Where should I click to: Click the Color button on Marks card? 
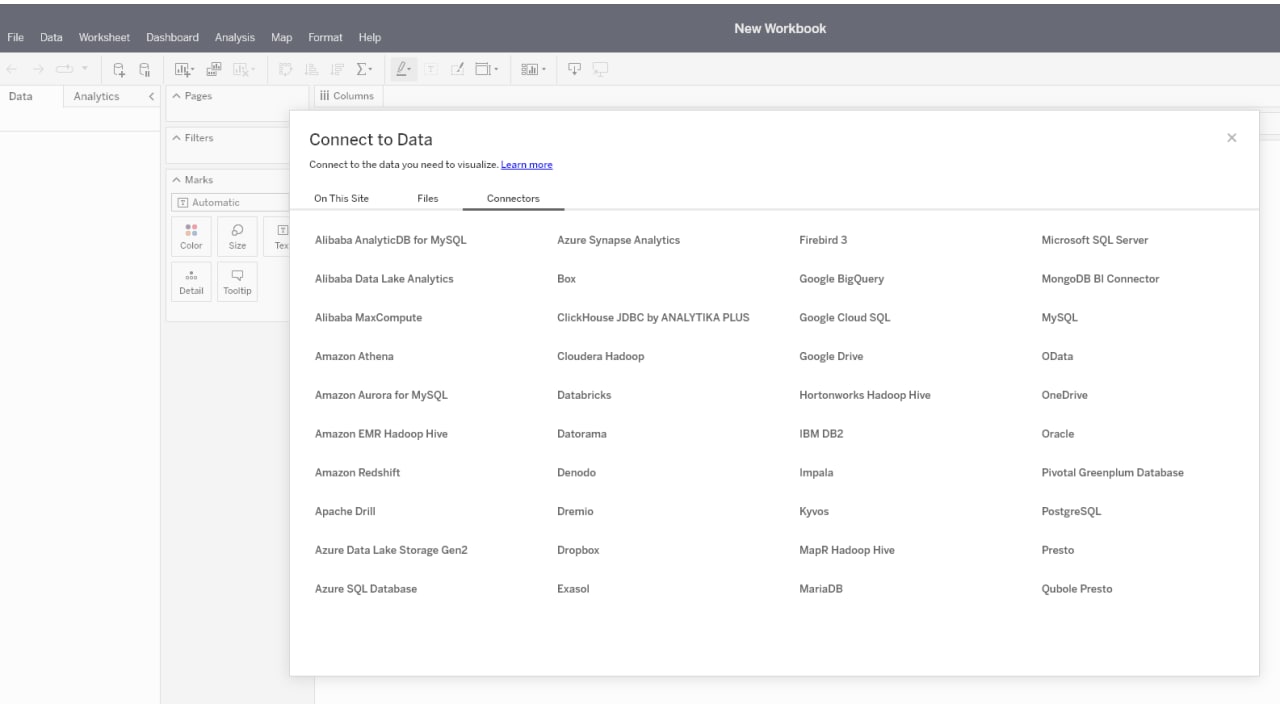pyautogui.click(x=191, y=236)
